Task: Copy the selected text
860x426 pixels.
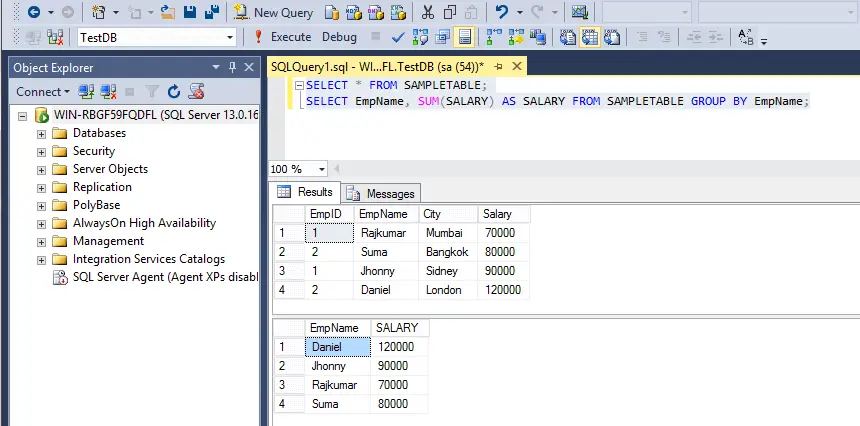Action: 450,12
